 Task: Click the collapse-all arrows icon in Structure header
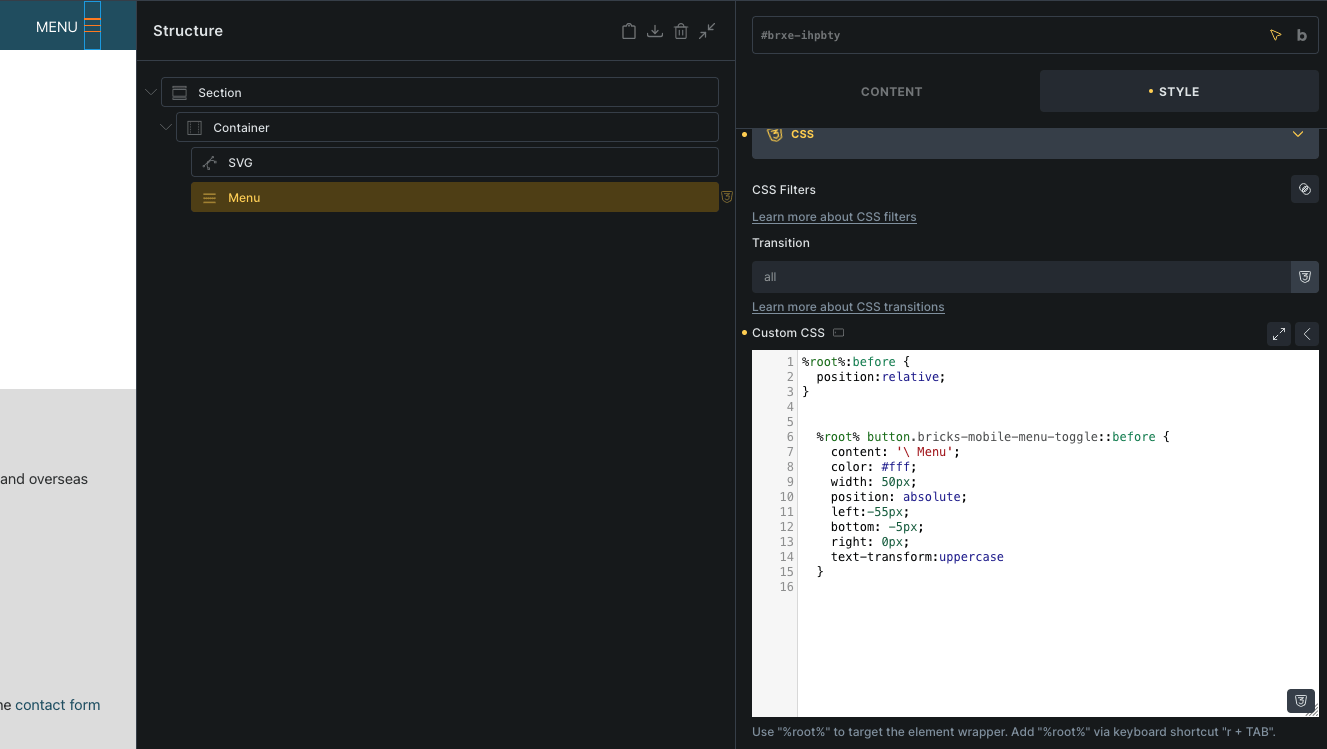(x=707, y=31)
